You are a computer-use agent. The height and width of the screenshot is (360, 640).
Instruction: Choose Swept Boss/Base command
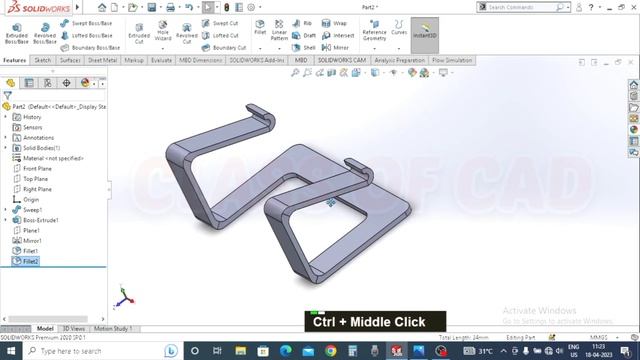point(86,23)
